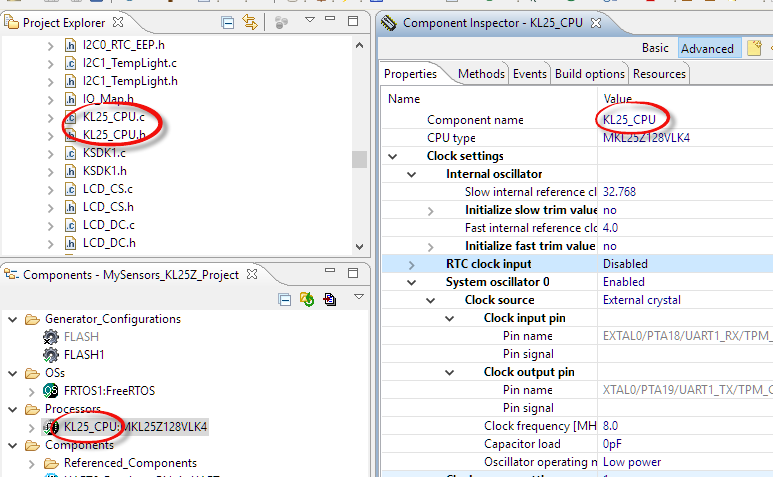Image resolution: width=773 pixels, height=477 pixels.
Task: Click the LCD_DC.h file icon
Action: pos(70,243)
